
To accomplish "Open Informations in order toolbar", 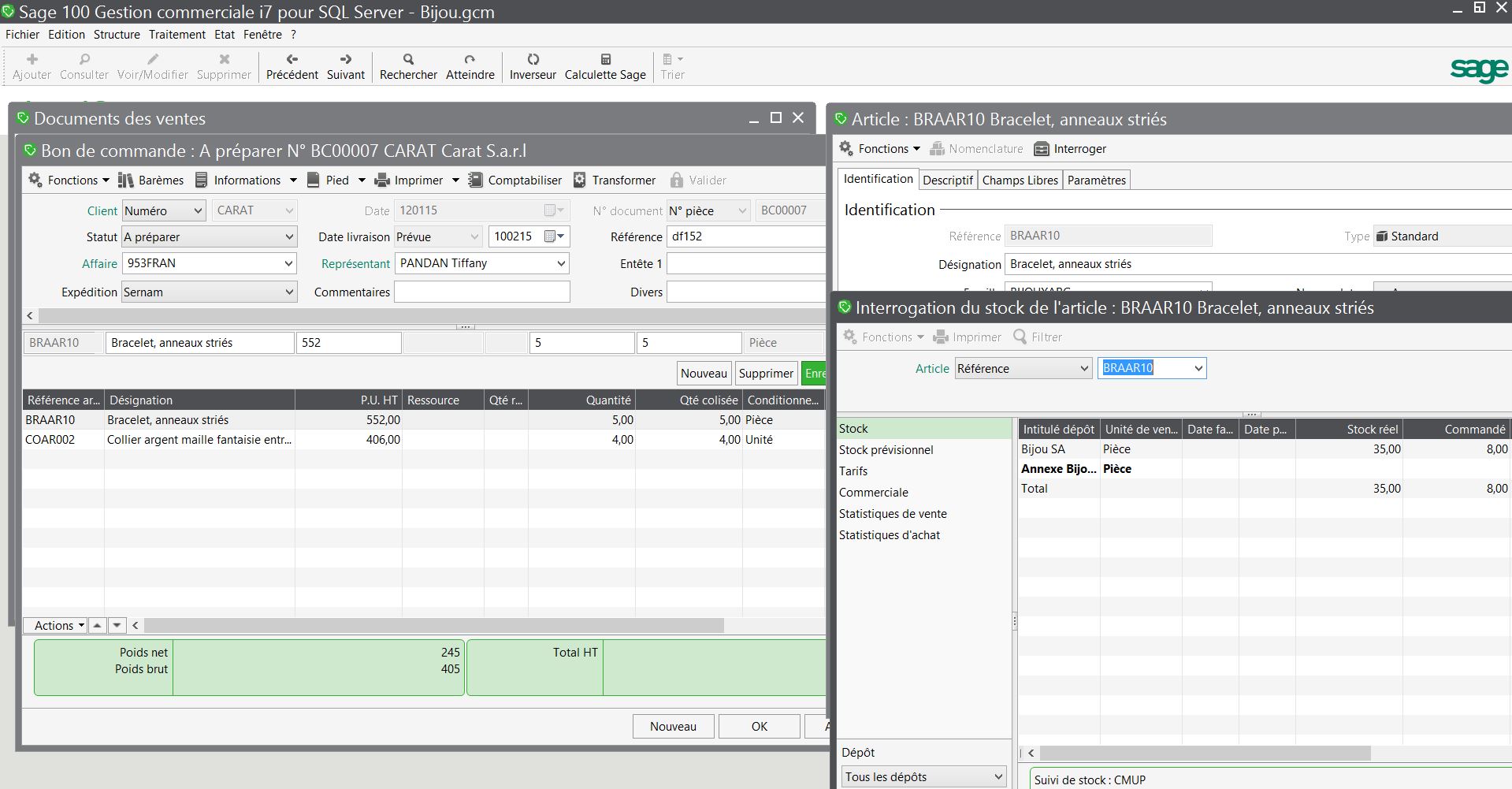I will point(246,180).
